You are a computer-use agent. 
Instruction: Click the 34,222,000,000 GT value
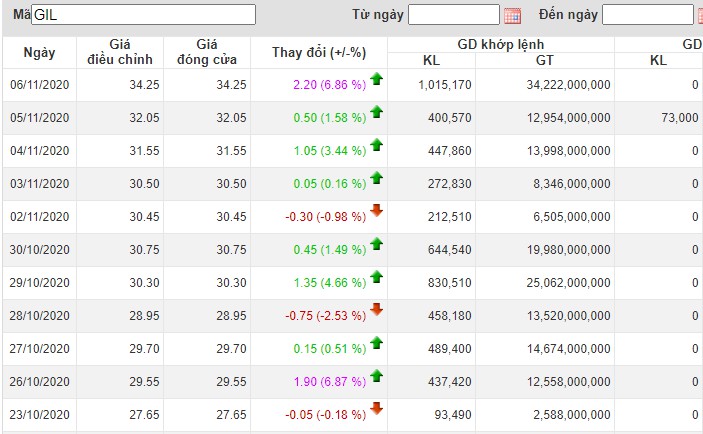pyautogui.click(x=559, y=85)
